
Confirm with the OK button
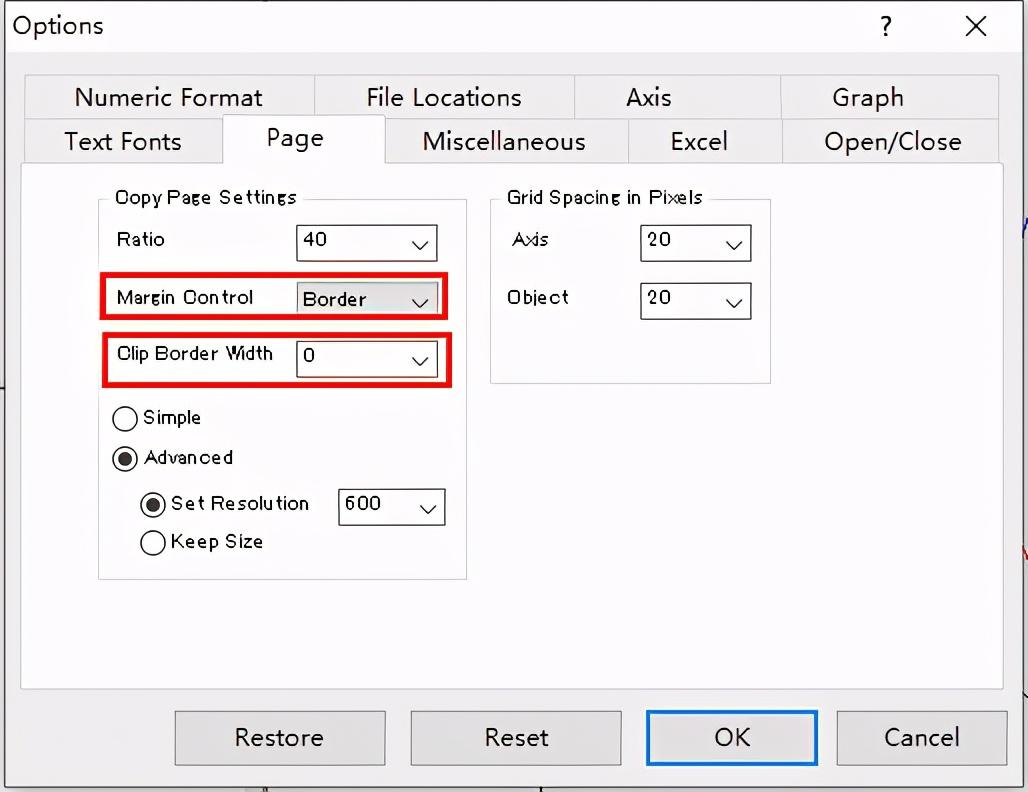732,738
